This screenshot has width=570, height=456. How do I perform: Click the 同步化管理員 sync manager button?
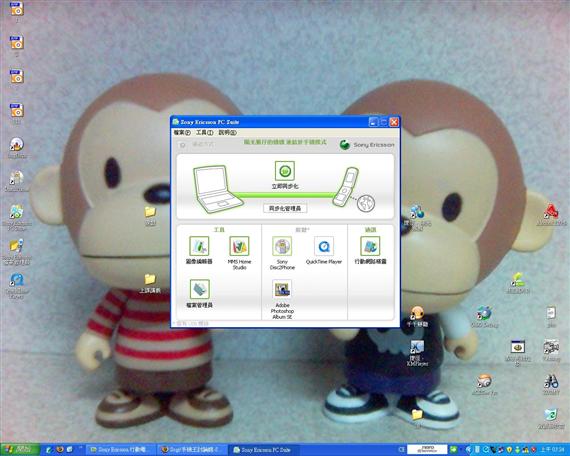(x=285, y=208)
